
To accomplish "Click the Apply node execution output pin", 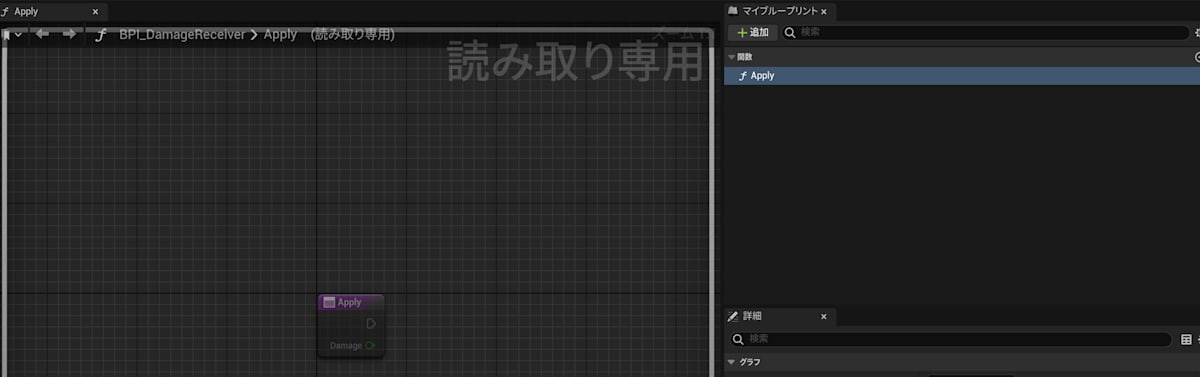I will (x=371, y=324).
